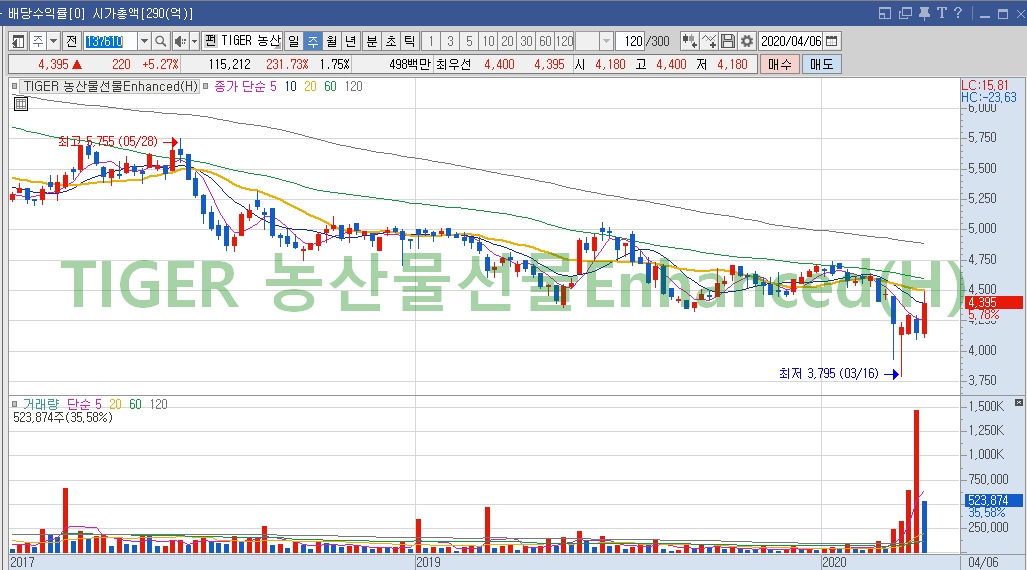Select minute chart period 분

click(372, 41)
